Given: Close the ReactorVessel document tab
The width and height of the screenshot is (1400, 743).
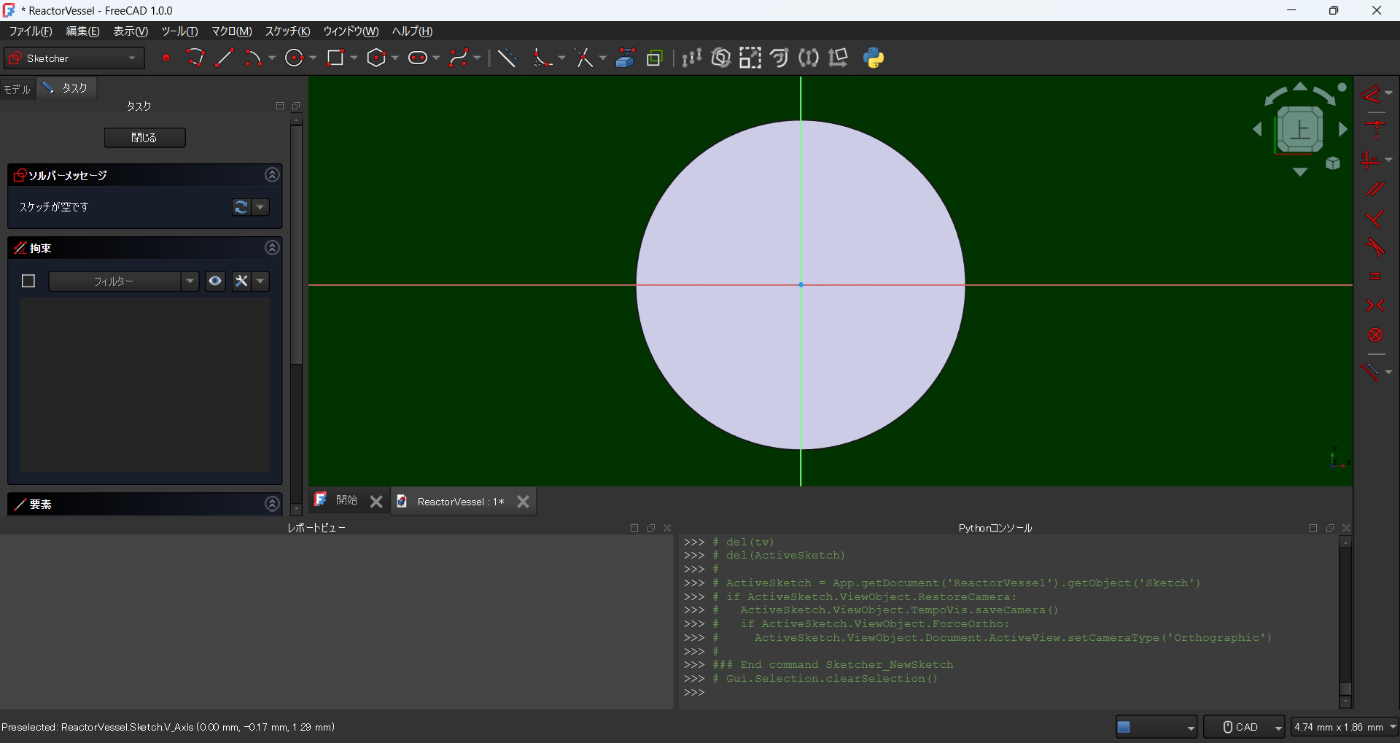Looking at the screenshot, I should [x=523, y=502].
